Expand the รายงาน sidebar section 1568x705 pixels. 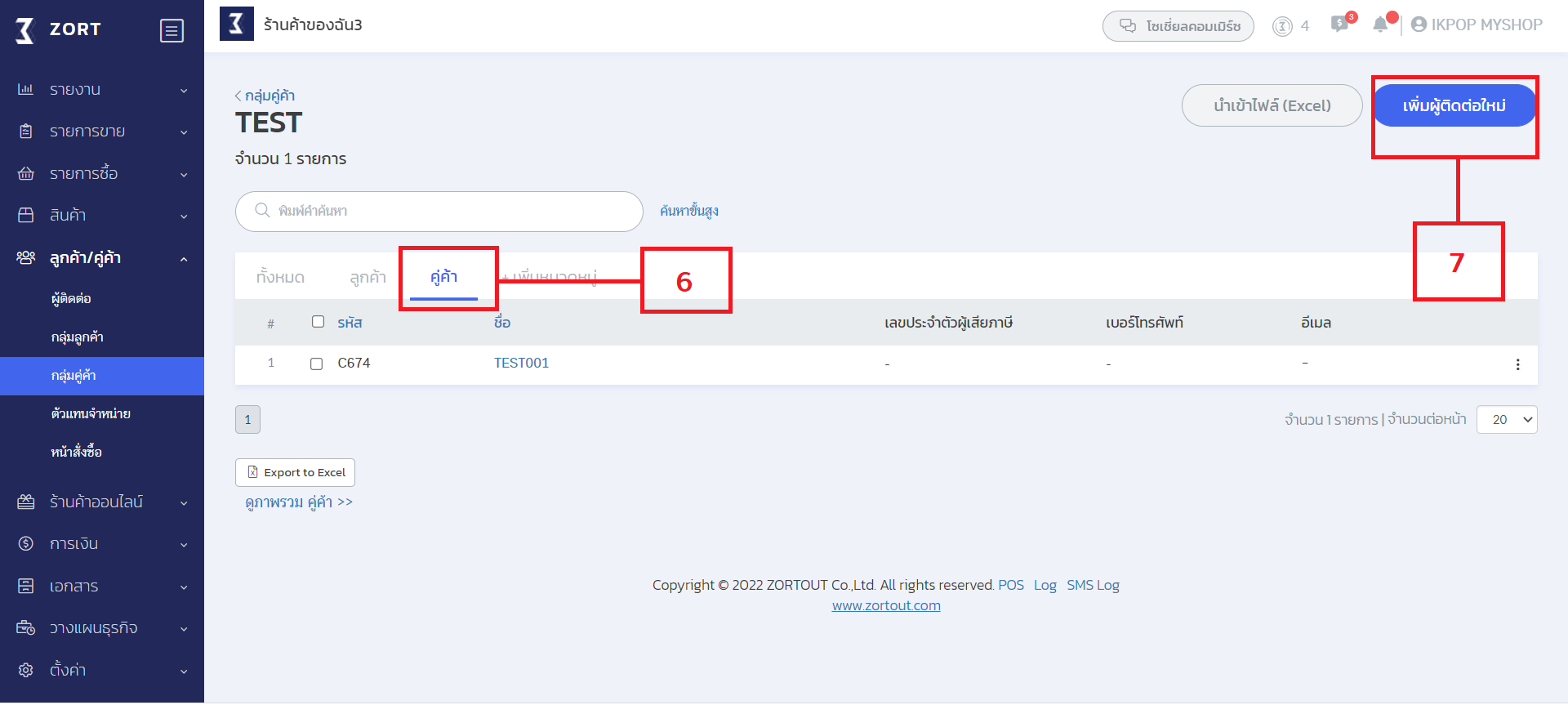click(x=184, y=91)
